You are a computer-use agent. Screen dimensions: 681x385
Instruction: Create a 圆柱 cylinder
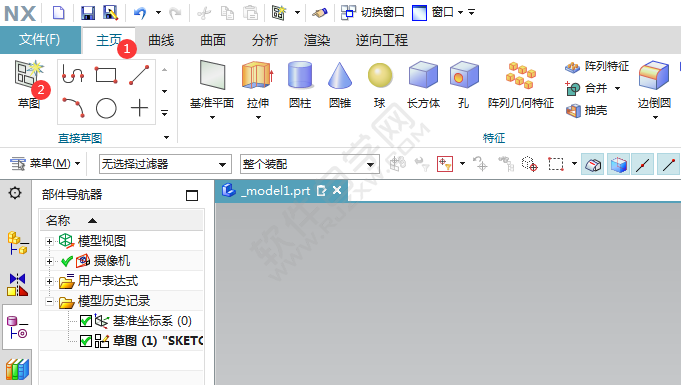(x=300, y=84)
